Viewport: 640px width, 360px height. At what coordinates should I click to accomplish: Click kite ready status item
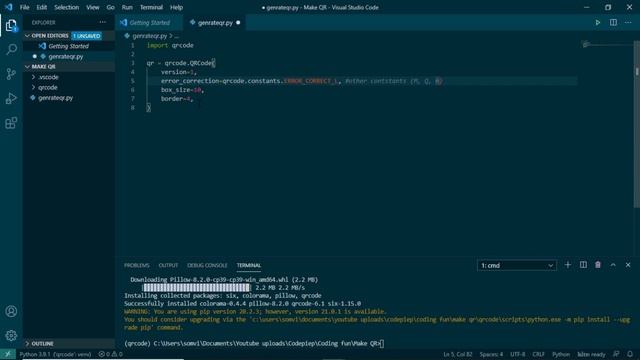click(591, 354)
